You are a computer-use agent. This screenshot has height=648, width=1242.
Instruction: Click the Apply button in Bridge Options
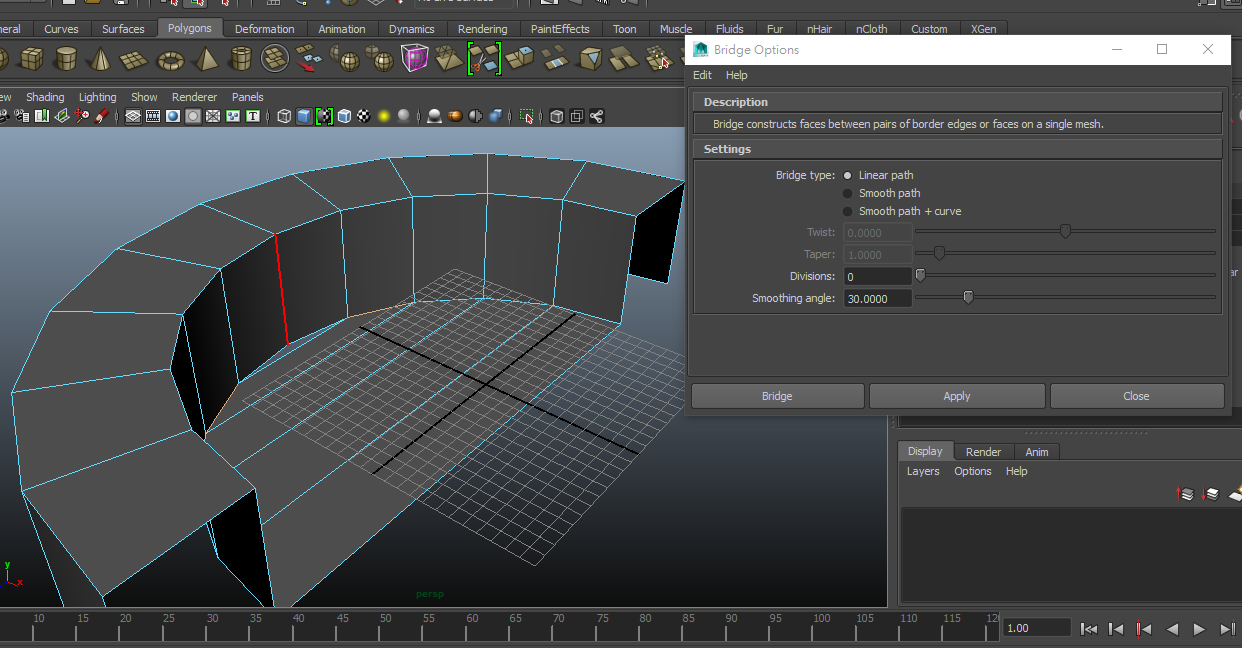click(956, 395)
